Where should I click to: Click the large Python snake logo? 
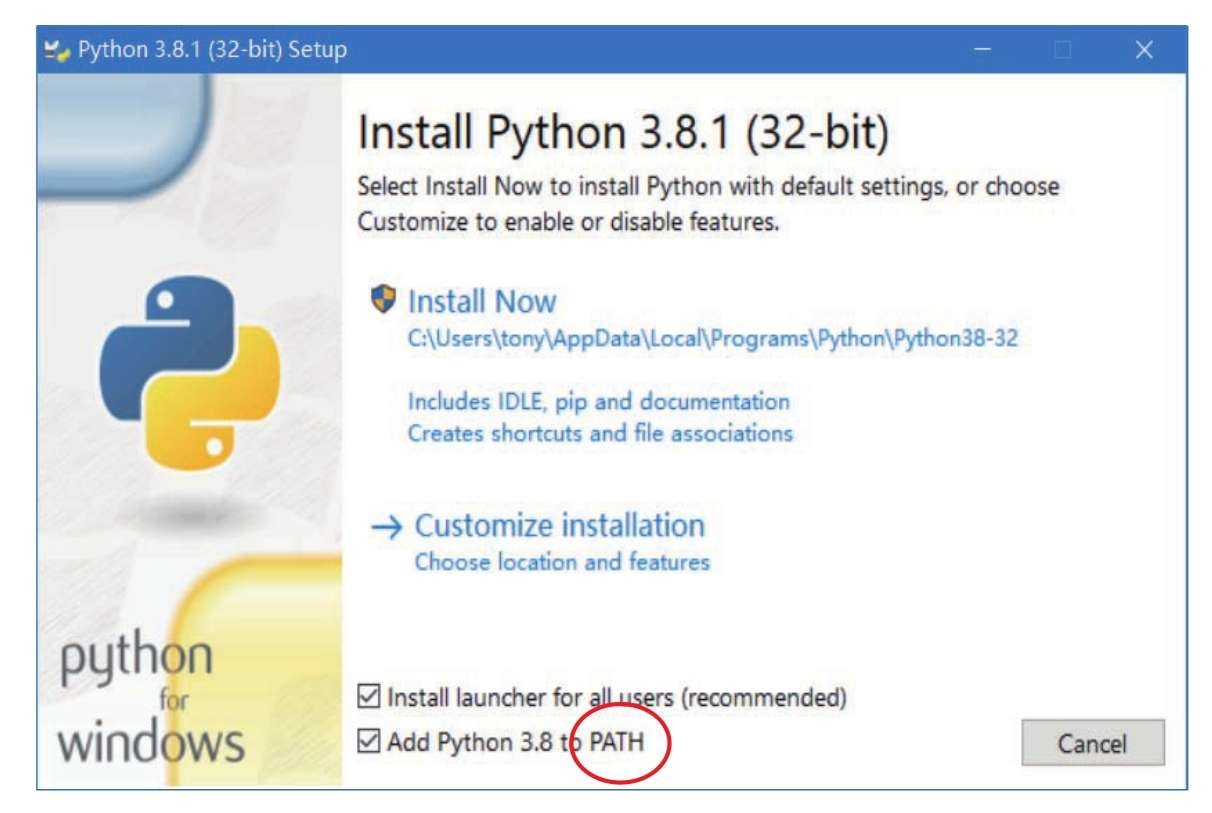[190, 373]
